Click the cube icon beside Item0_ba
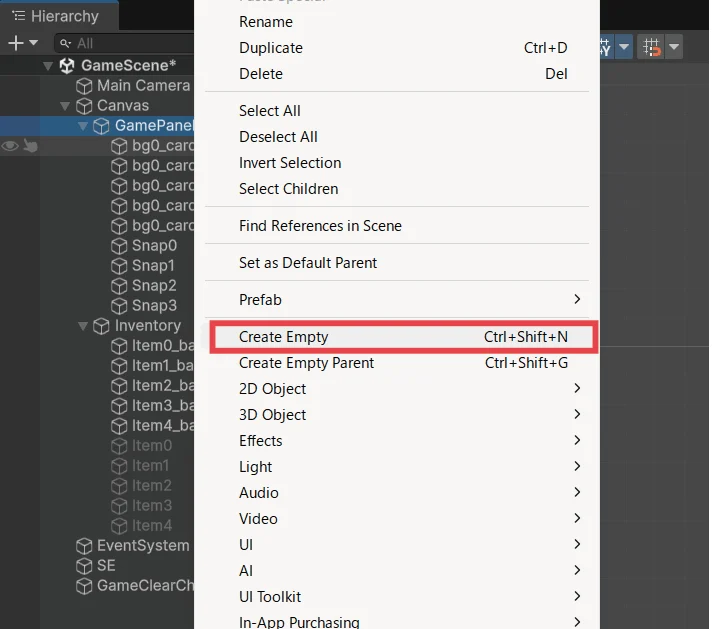721x629 pixels. pos(120,346)
